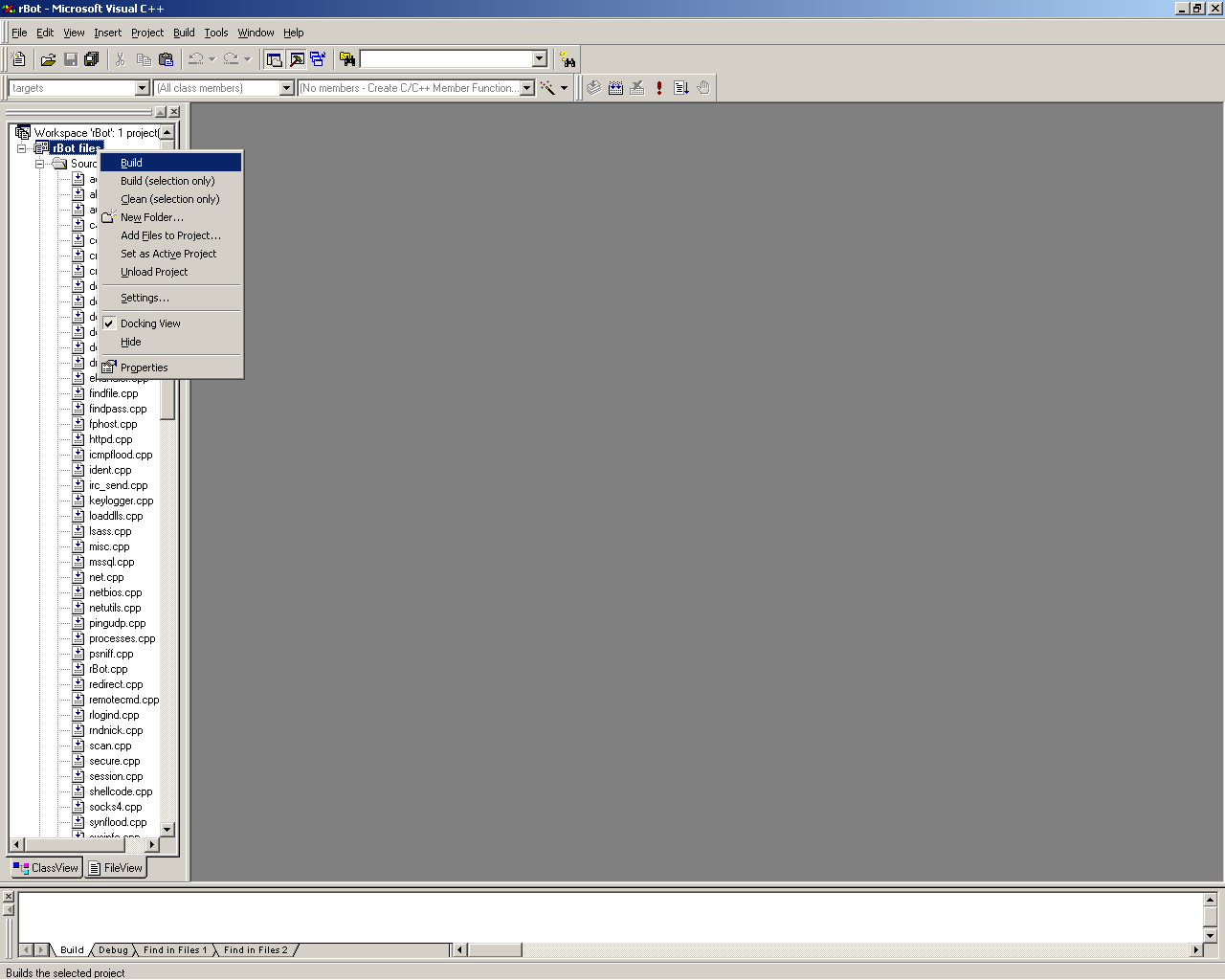Click the Save floppy disk icon
Screen dimensions: 1225x980
71,59
